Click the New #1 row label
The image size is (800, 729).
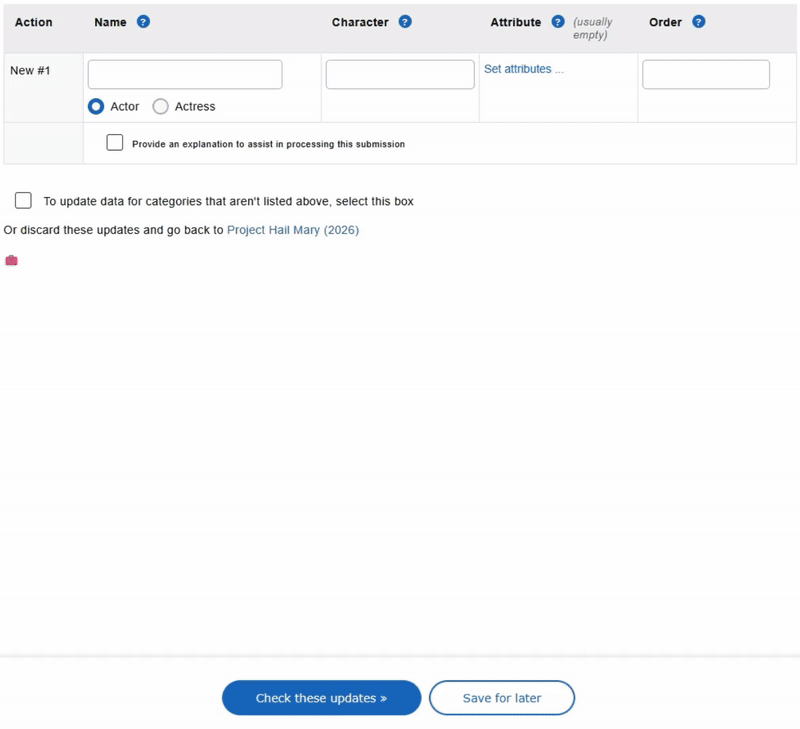click(x=30, y=70)
